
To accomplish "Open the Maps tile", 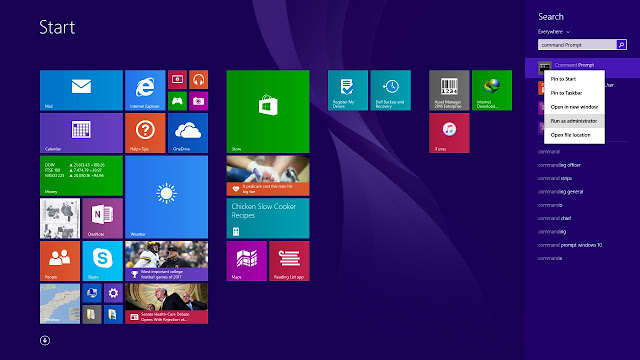I will click(x=247, y=261).
